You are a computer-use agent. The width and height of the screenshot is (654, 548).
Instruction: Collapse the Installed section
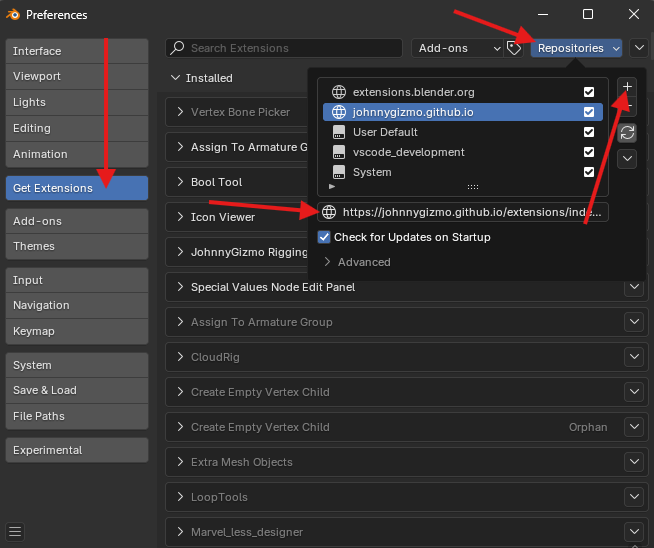tap(176, 78)
